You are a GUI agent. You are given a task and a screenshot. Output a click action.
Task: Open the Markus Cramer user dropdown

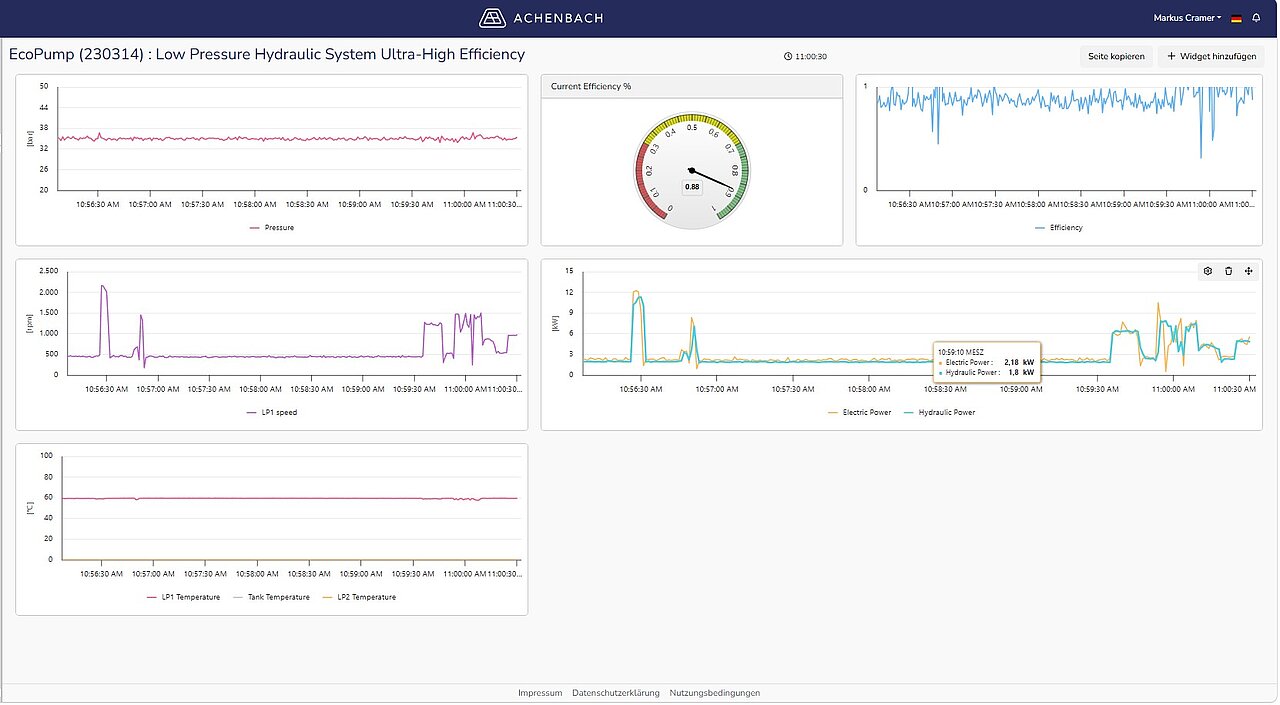(1188, 18)
